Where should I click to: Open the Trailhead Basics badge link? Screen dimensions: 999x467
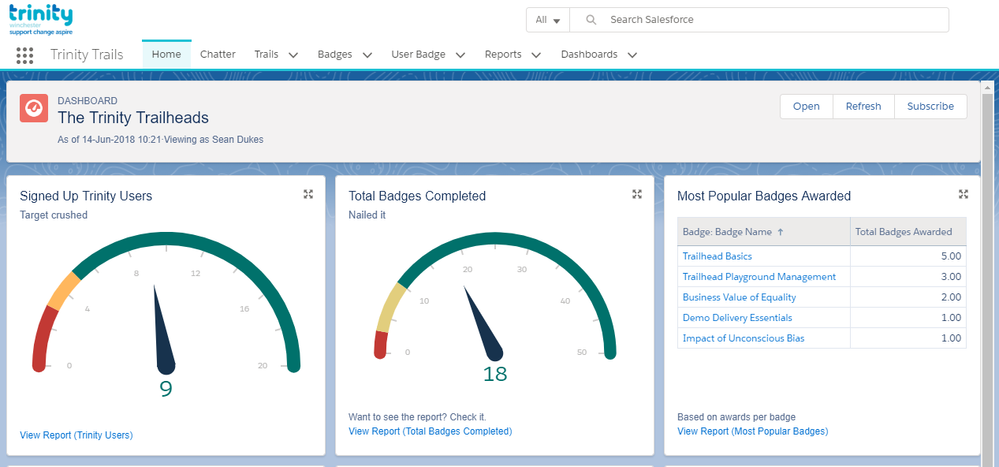click(716, 257)
